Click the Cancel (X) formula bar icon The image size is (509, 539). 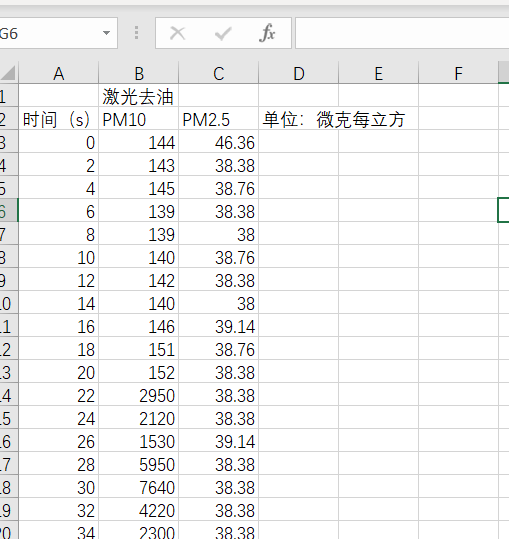point(178,33)
